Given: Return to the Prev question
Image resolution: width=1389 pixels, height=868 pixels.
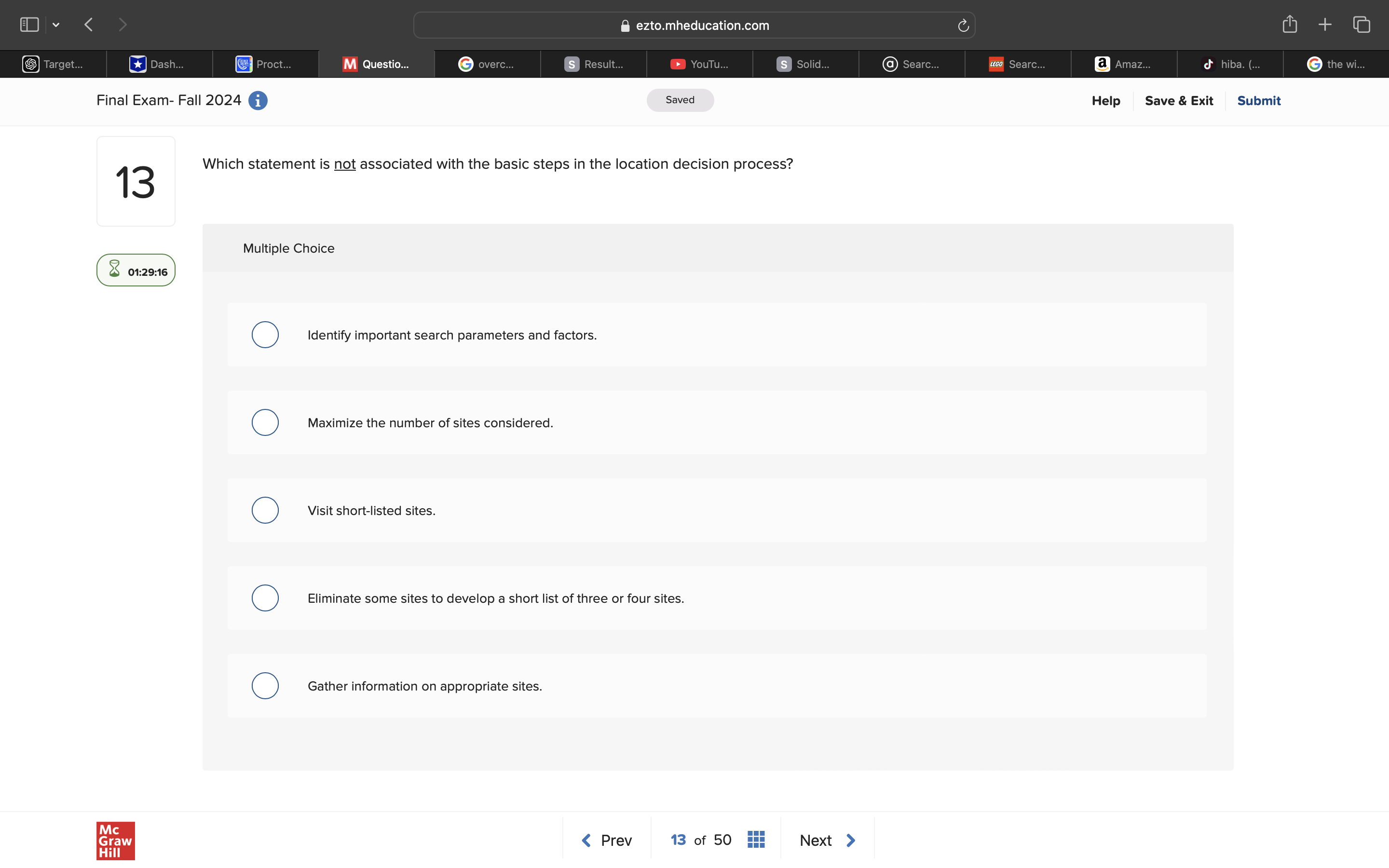Looking at the screenshot, I should pos(607,840).
